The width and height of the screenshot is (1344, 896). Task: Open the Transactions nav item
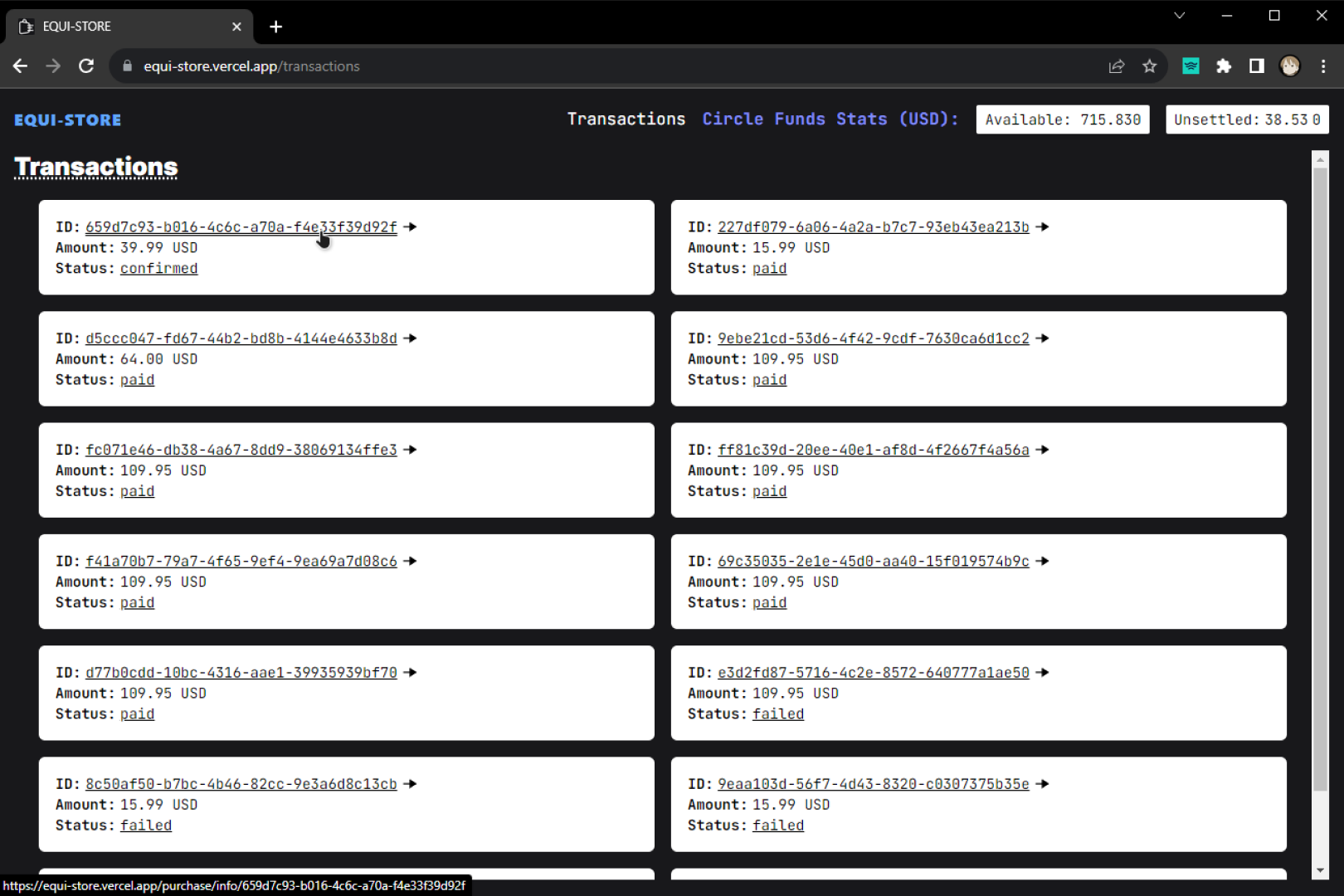[x=626, y=119]
